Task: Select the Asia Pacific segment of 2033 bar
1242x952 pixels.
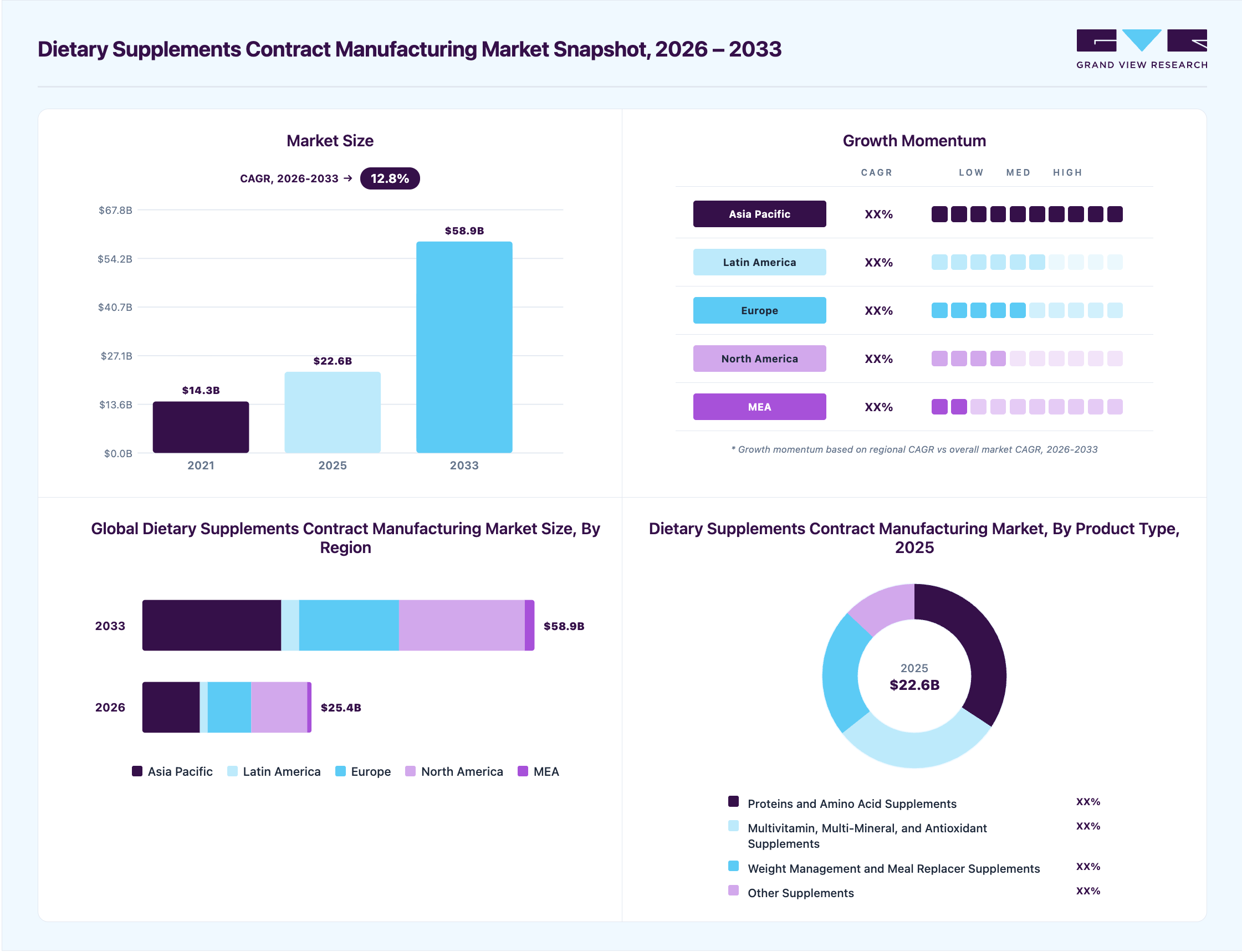Action: pos(211,625)
